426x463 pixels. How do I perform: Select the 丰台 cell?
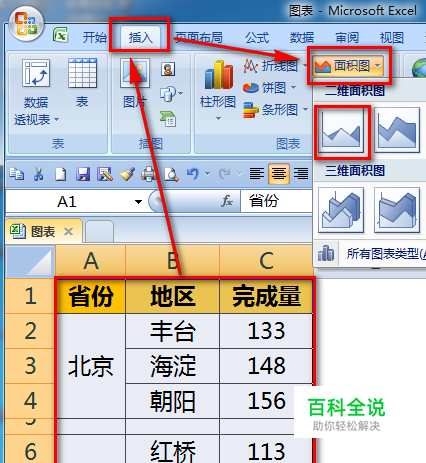(172, 331)
